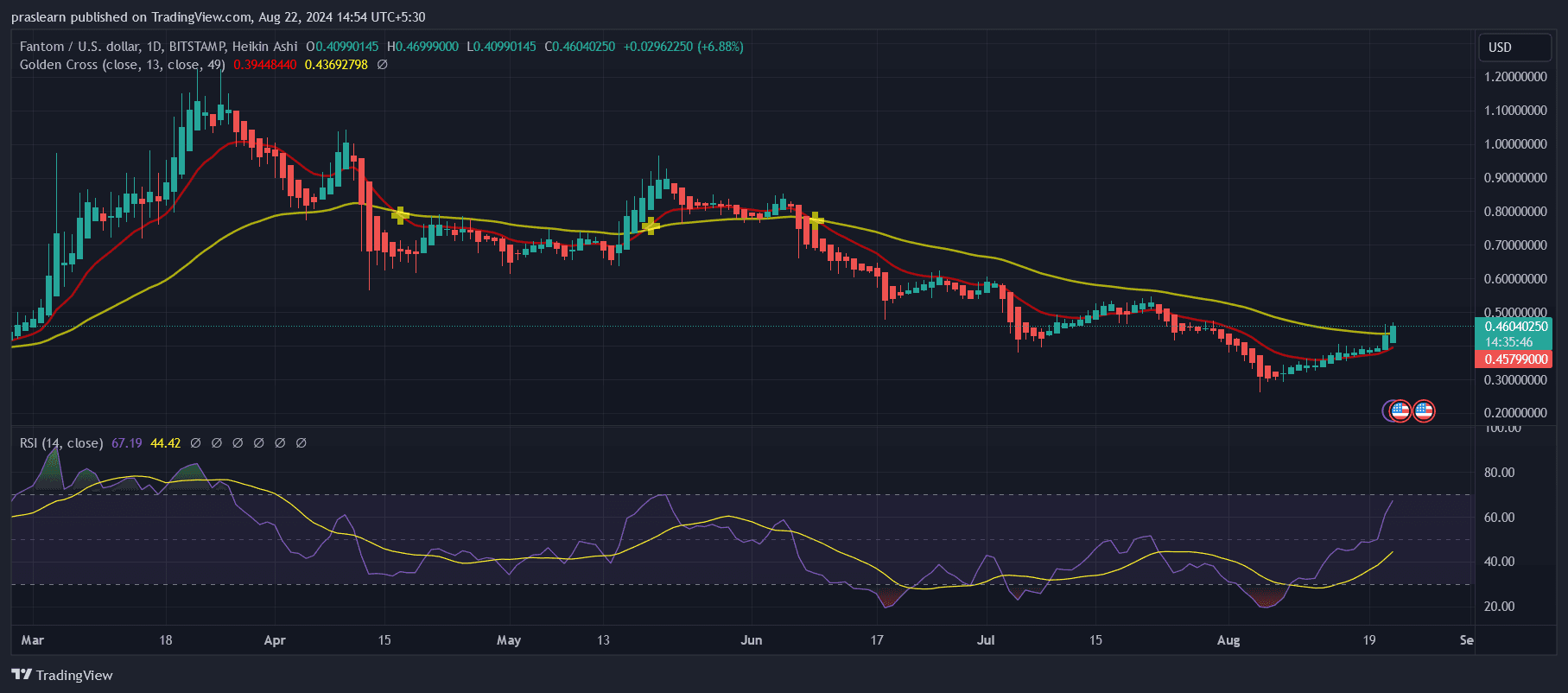The width and height of the screenshot is (1568, 693).
Task: Click the 20.00 RSI axis label
Action: [x=1499, y=607]
